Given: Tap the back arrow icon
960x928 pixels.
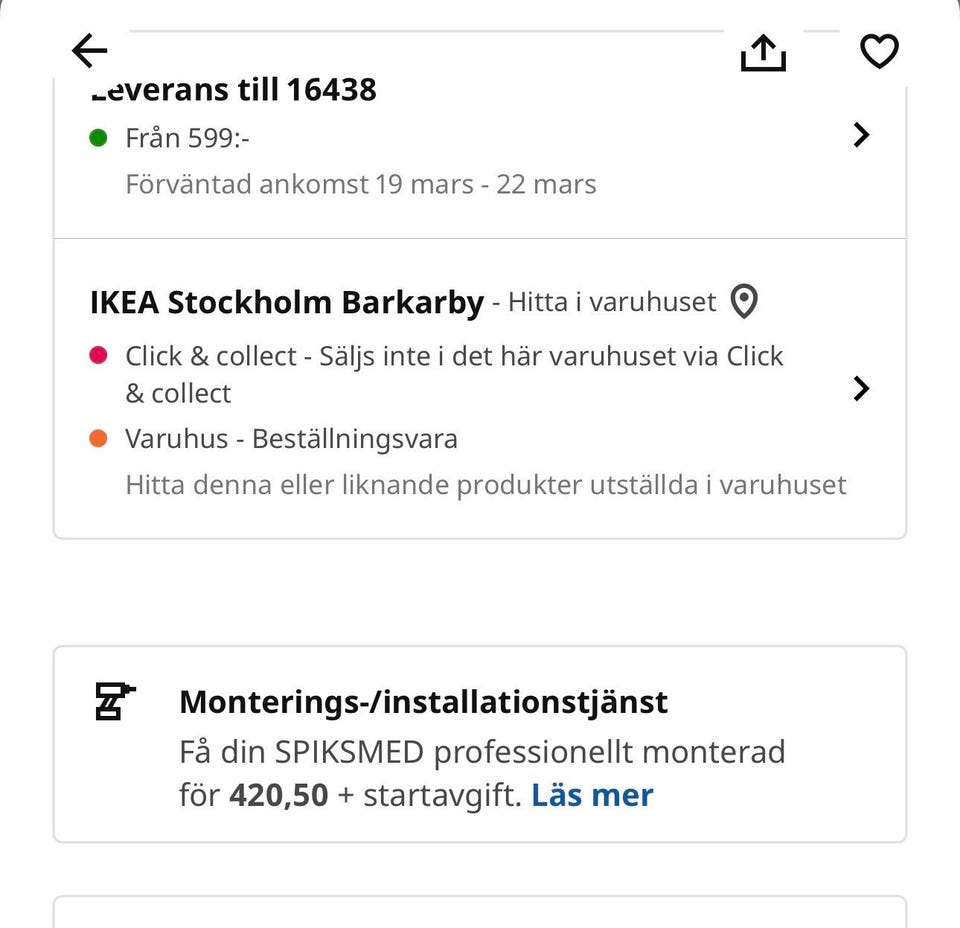Looking at the screenshot, I should pos(90,50).
